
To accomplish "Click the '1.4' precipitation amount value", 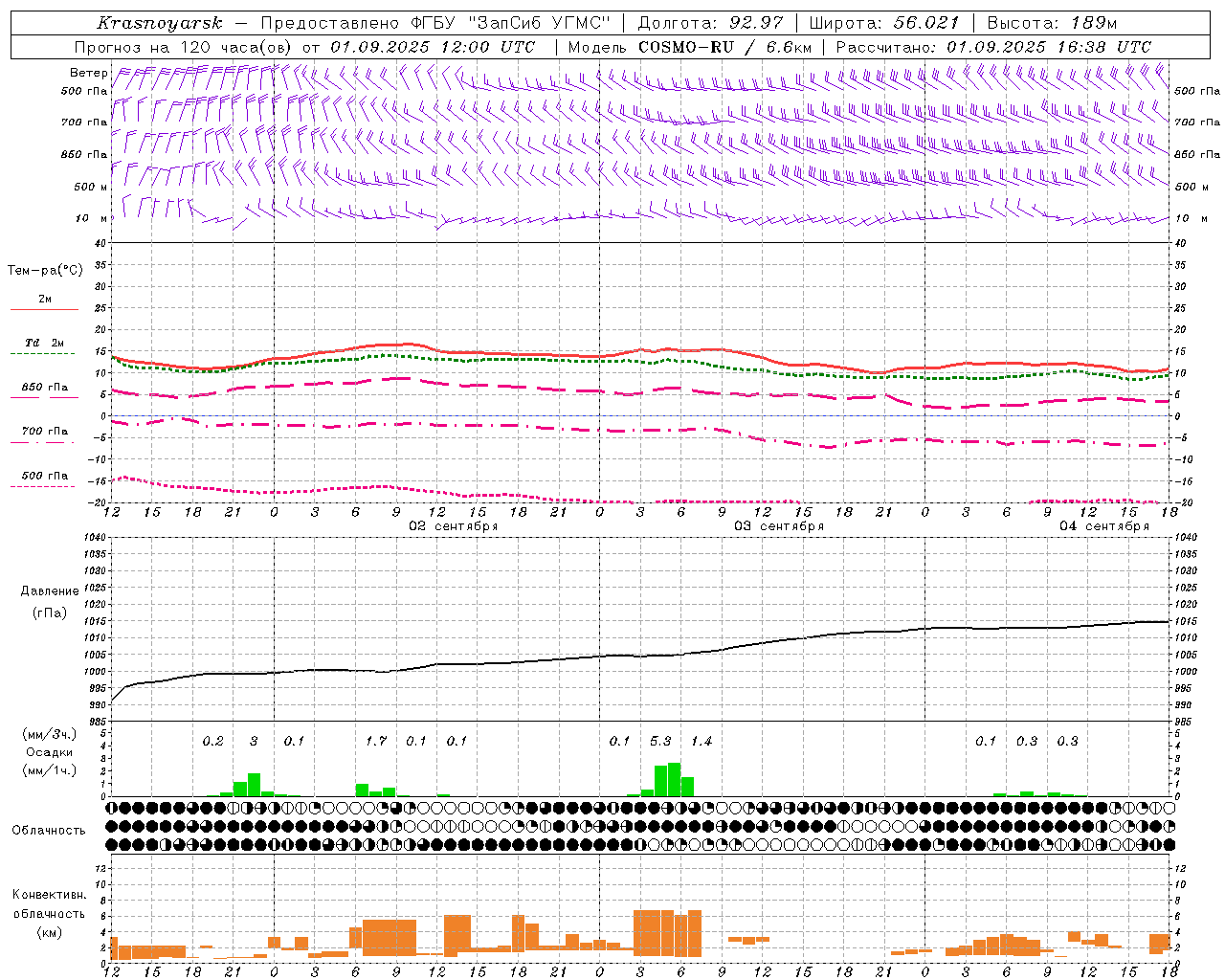I will coord(702,741).
